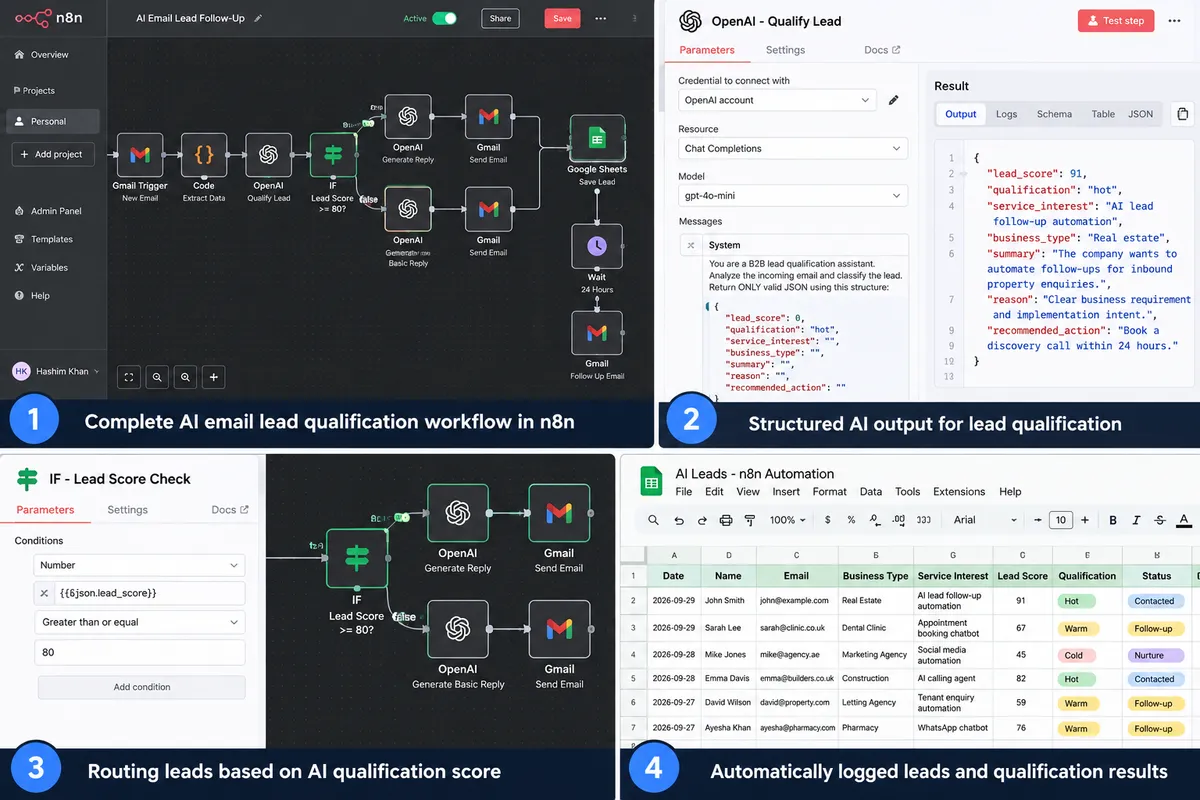Edit workflow name with the pencil icon
Image resolution: width=1200 pixels, height=800 pixels.
click(258, 18)
